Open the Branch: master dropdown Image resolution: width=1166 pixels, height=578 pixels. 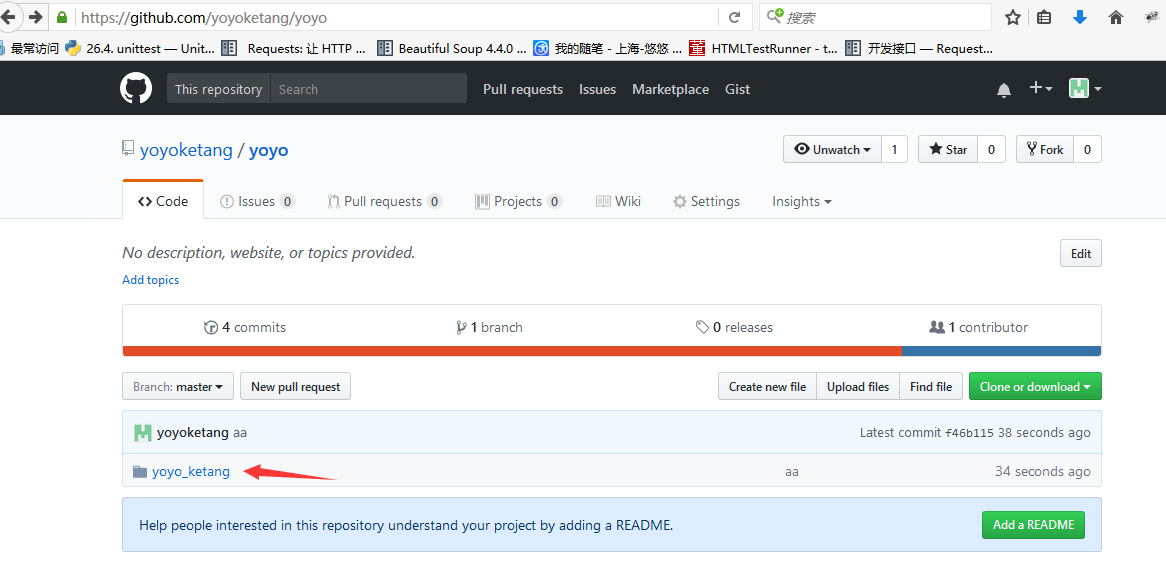click(x=178, y=387)
